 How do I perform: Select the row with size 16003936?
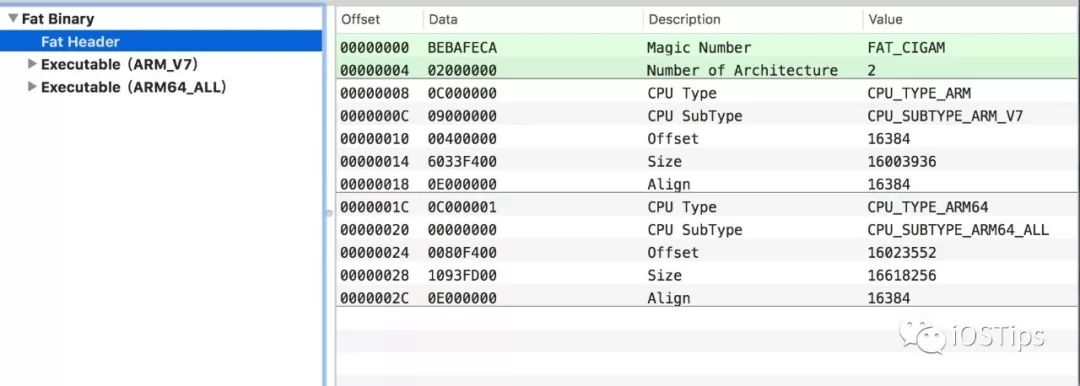pyautogui.click(x=707, y=161)
